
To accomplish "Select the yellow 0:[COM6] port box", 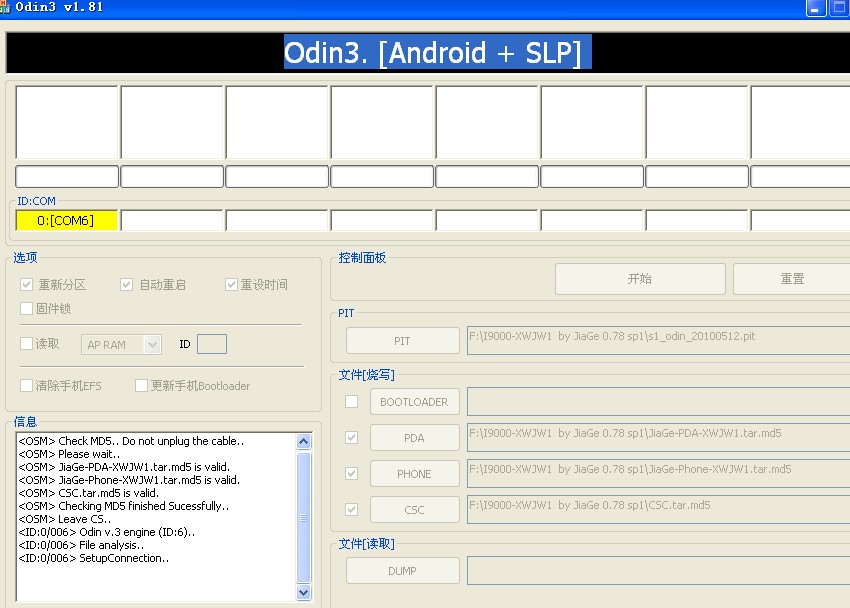I will pos(66,221).
